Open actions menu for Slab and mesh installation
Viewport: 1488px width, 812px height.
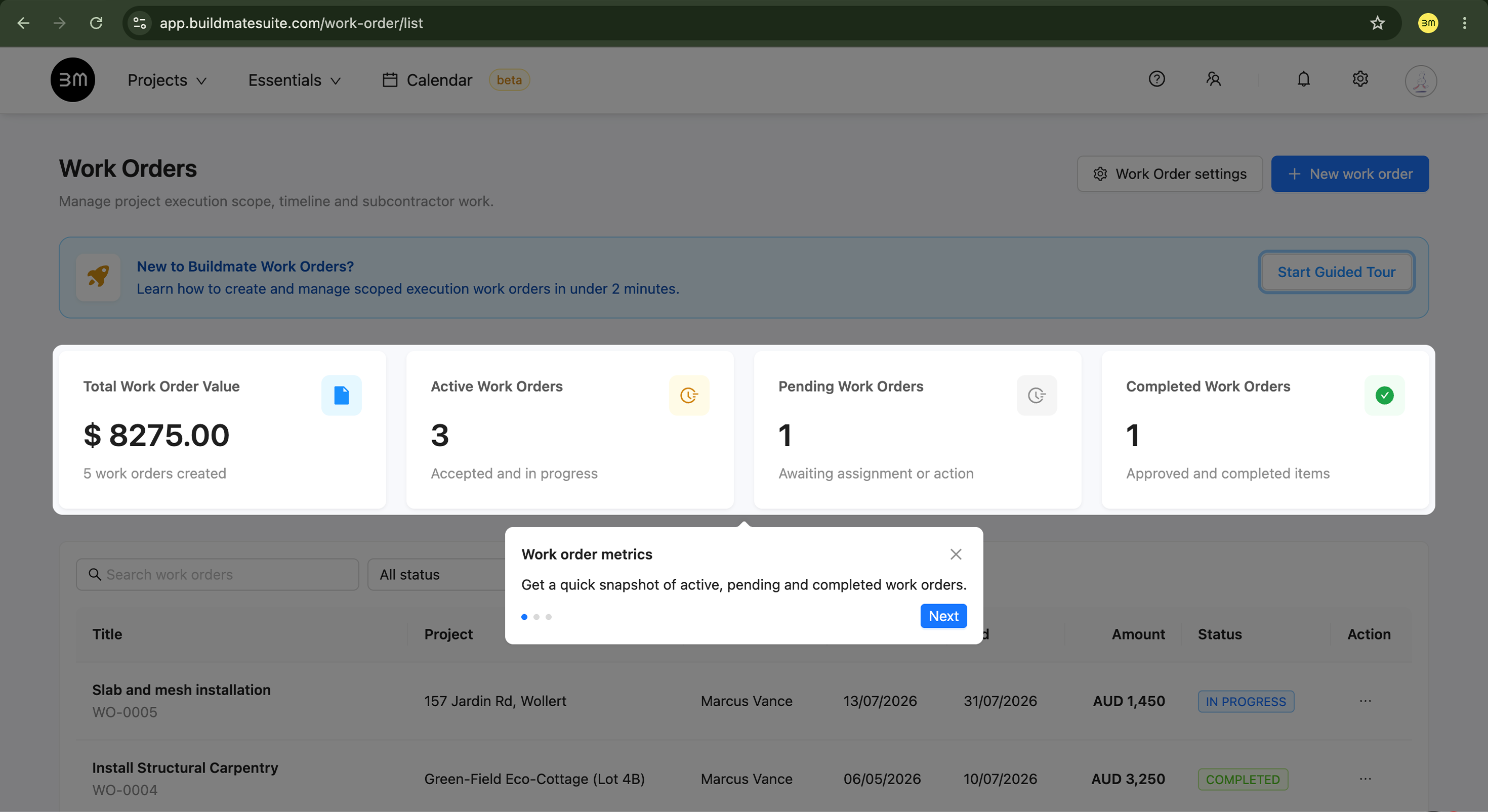coord(1365,701)
